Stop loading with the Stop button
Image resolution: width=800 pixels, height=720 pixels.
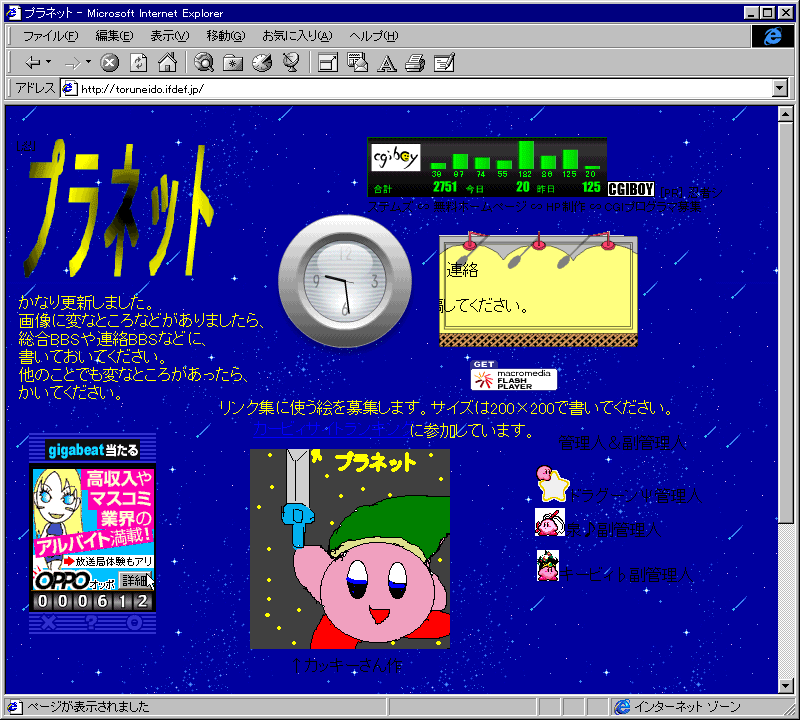[109, 63]
